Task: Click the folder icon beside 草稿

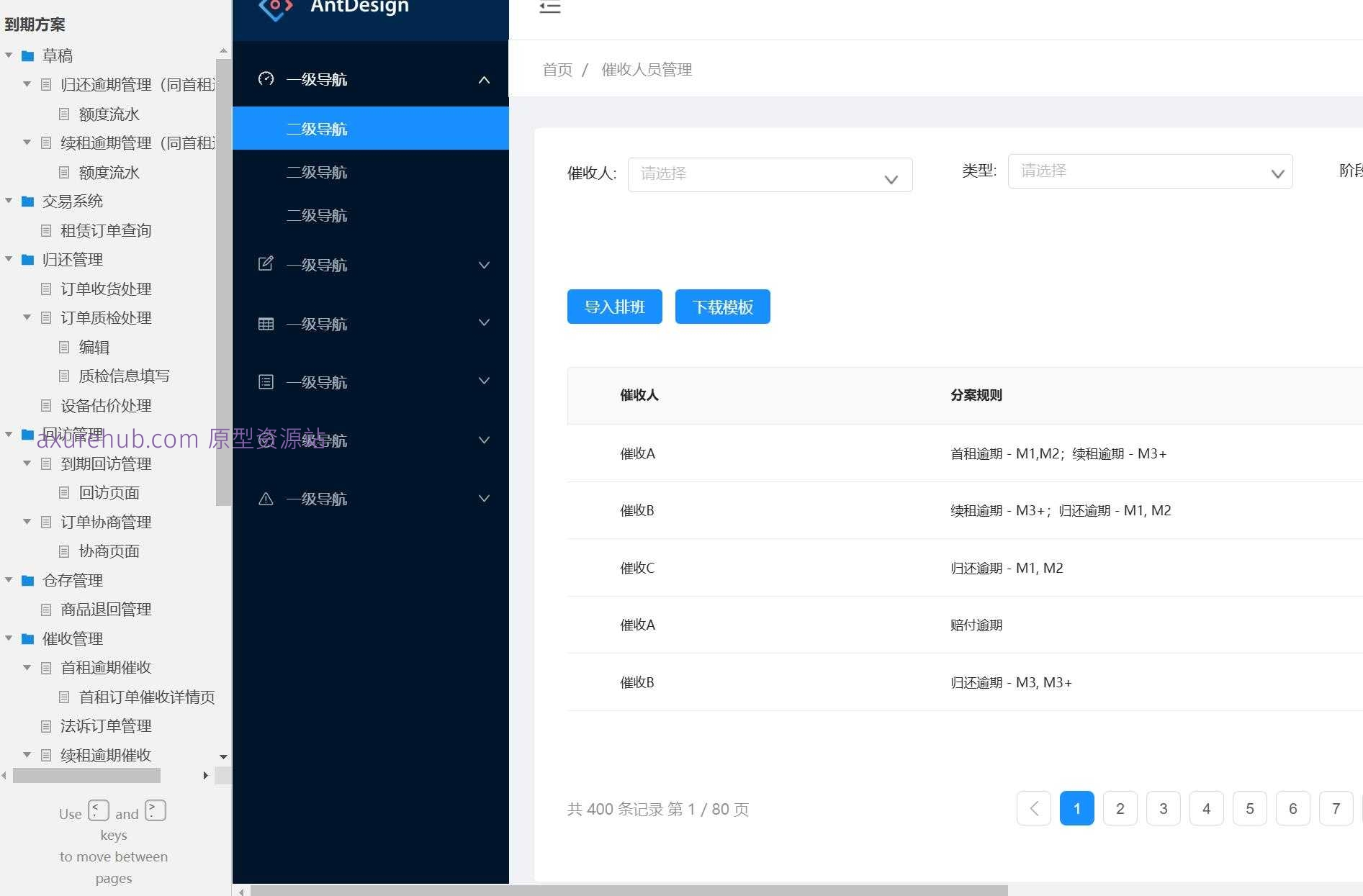Action: 27,55
